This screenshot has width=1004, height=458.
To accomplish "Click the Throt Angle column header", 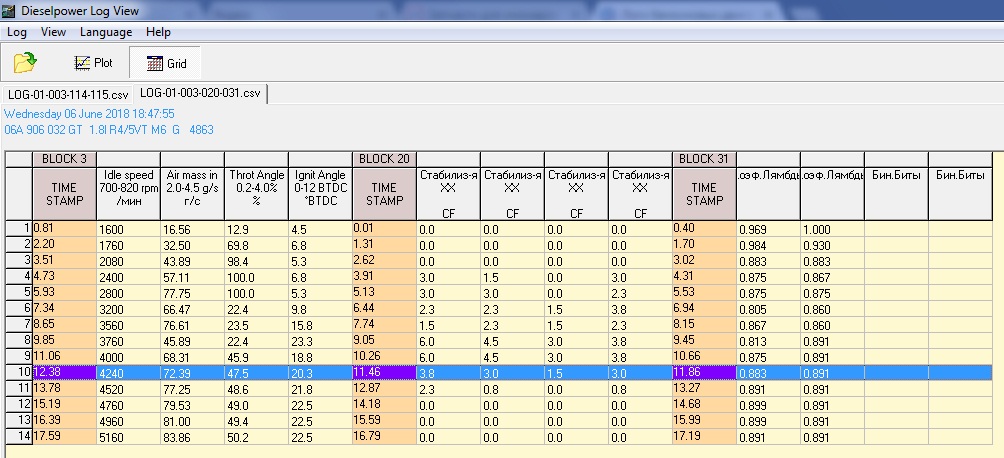I will [x=256, y=187].
